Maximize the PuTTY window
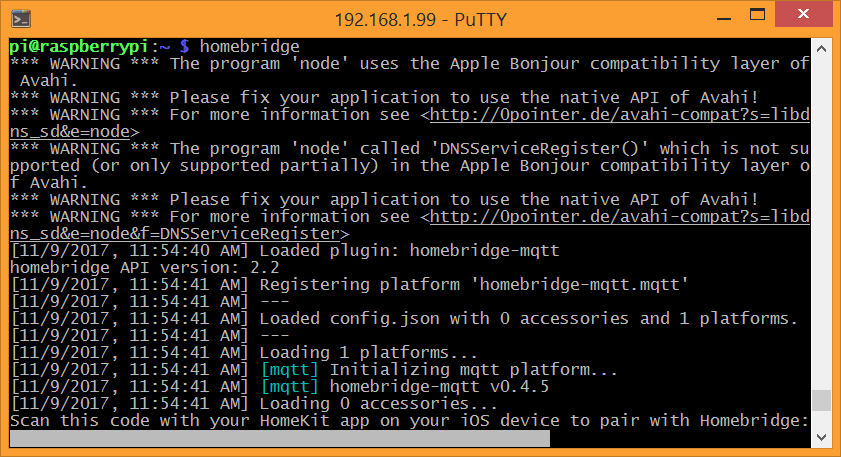841x457 pixels. [x=757, y=14]
